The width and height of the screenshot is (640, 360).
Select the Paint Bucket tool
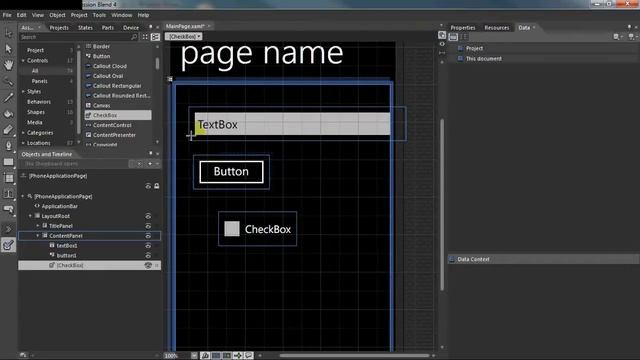[x=8, y=114]
